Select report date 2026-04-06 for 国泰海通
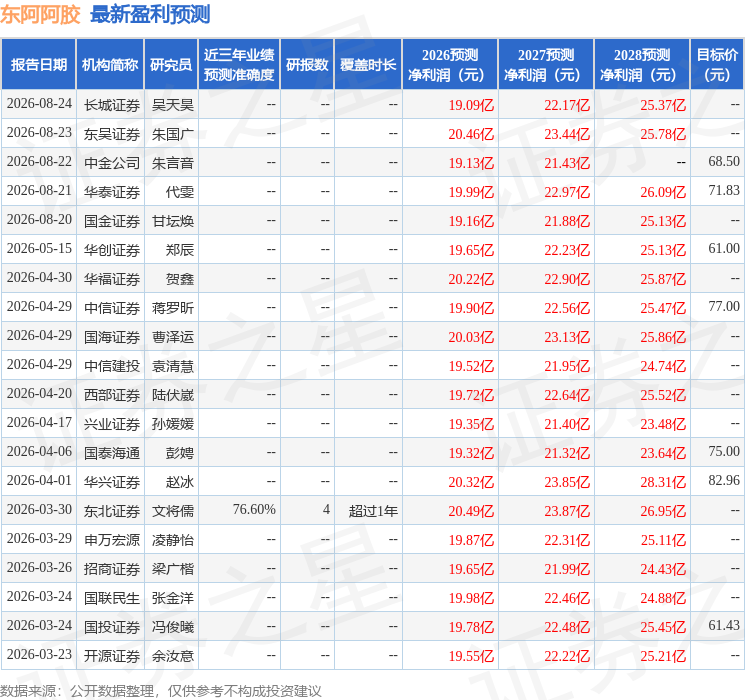 39,451
